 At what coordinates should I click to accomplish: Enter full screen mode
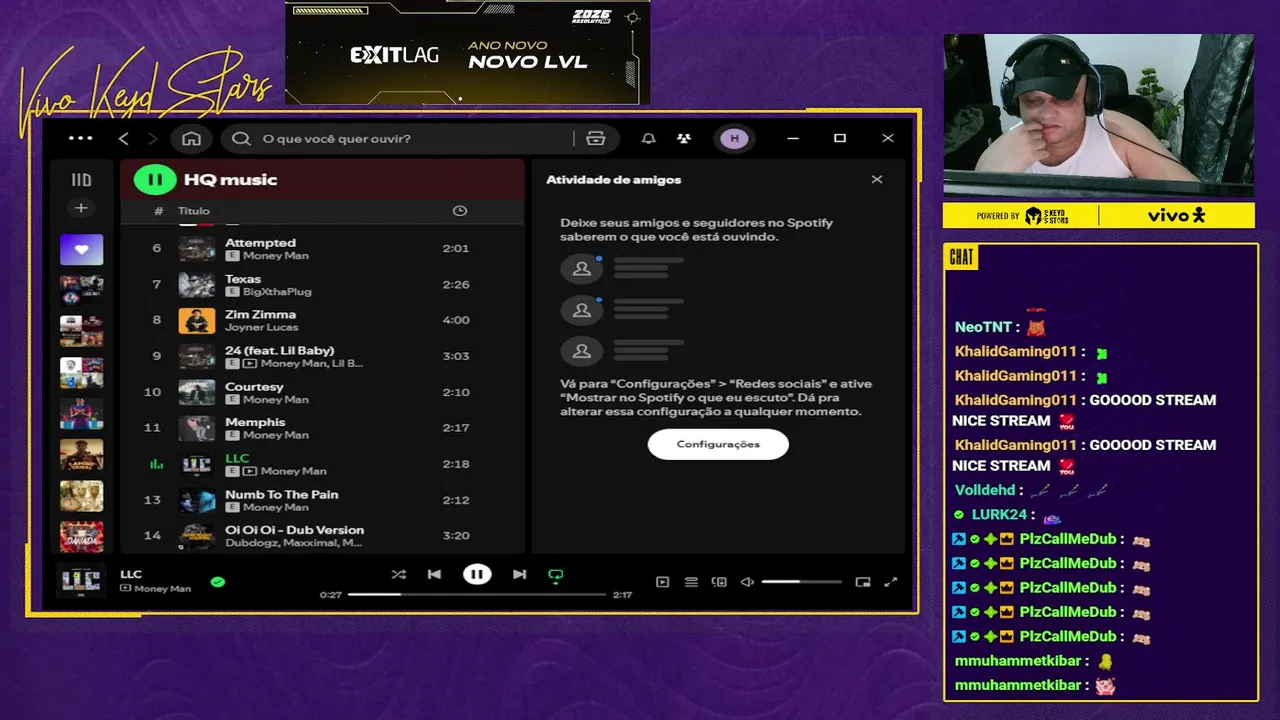tap(891, 582)
